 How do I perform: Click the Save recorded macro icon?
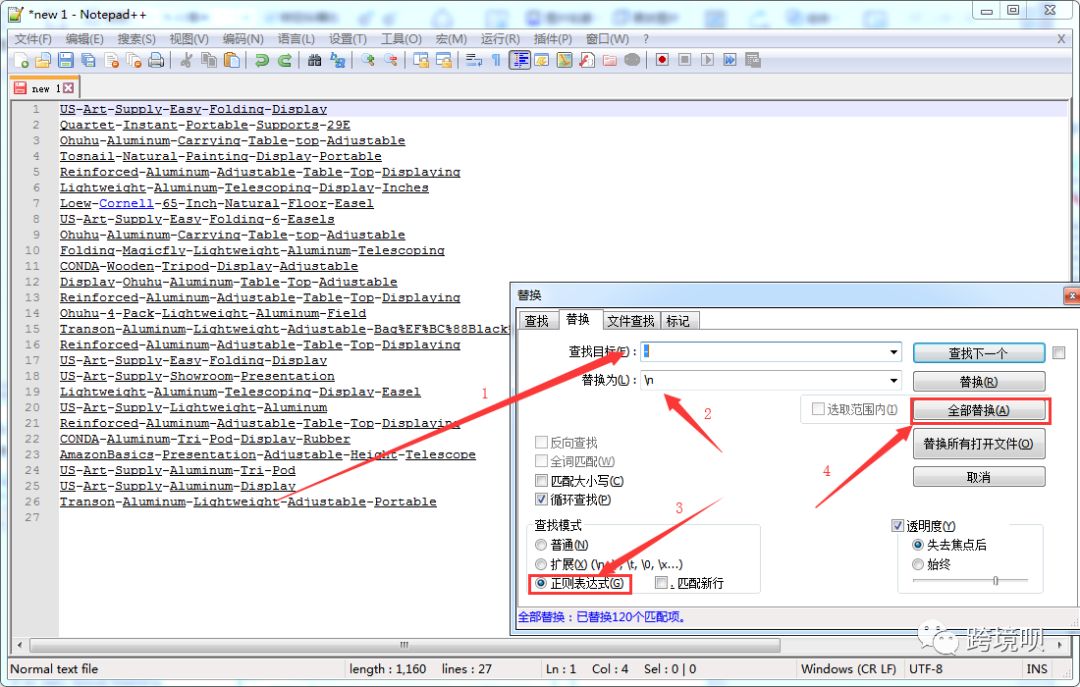point(753,61)
